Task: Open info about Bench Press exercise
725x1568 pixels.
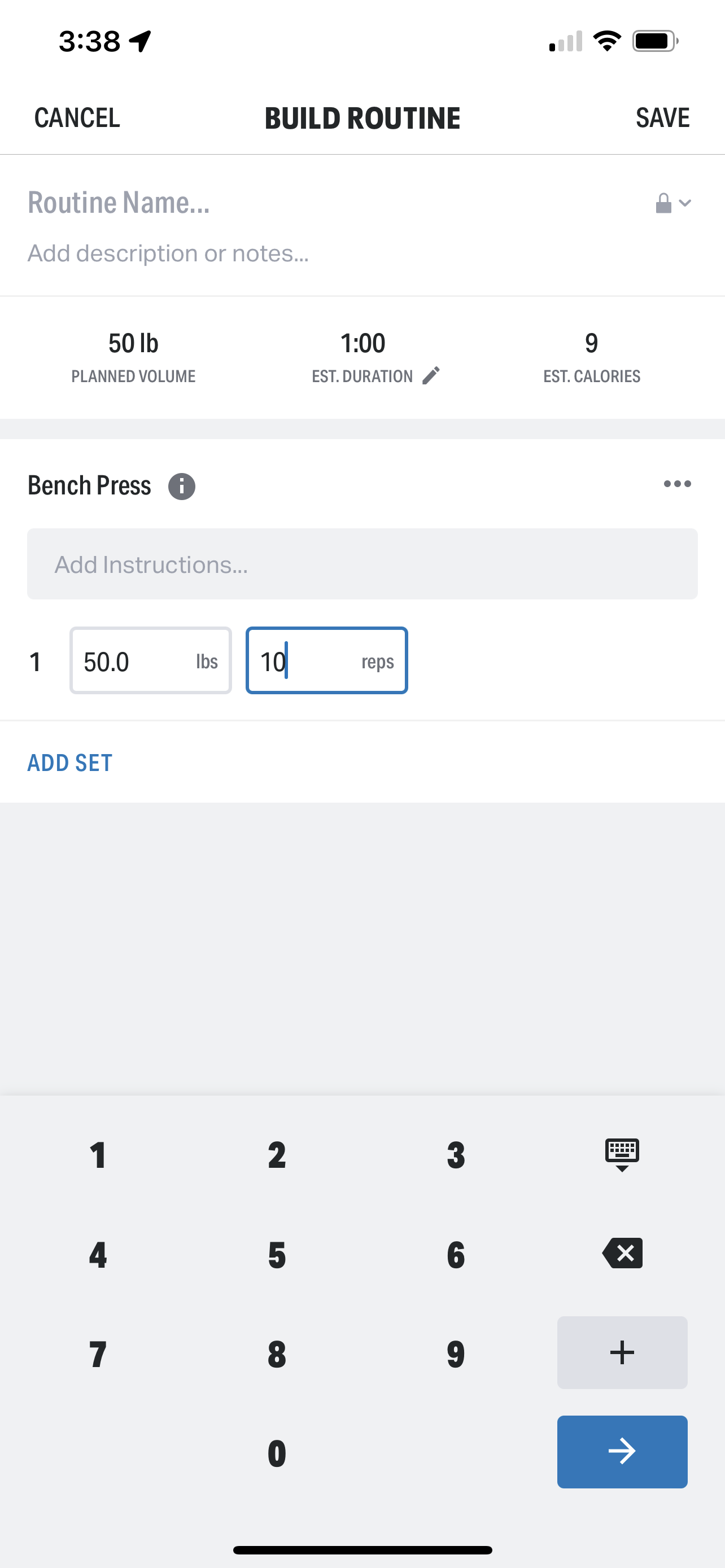Action: [x=181, y=486]
